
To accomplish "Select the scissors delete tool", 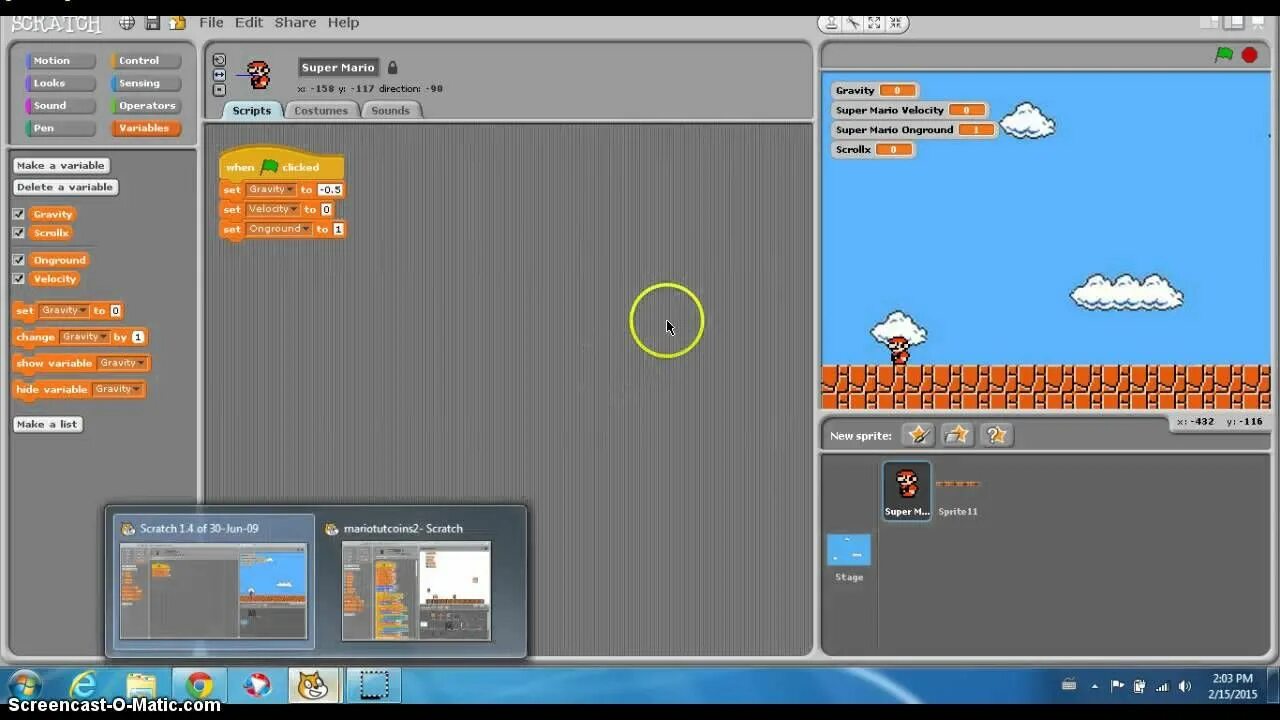I will pos(853,22).
